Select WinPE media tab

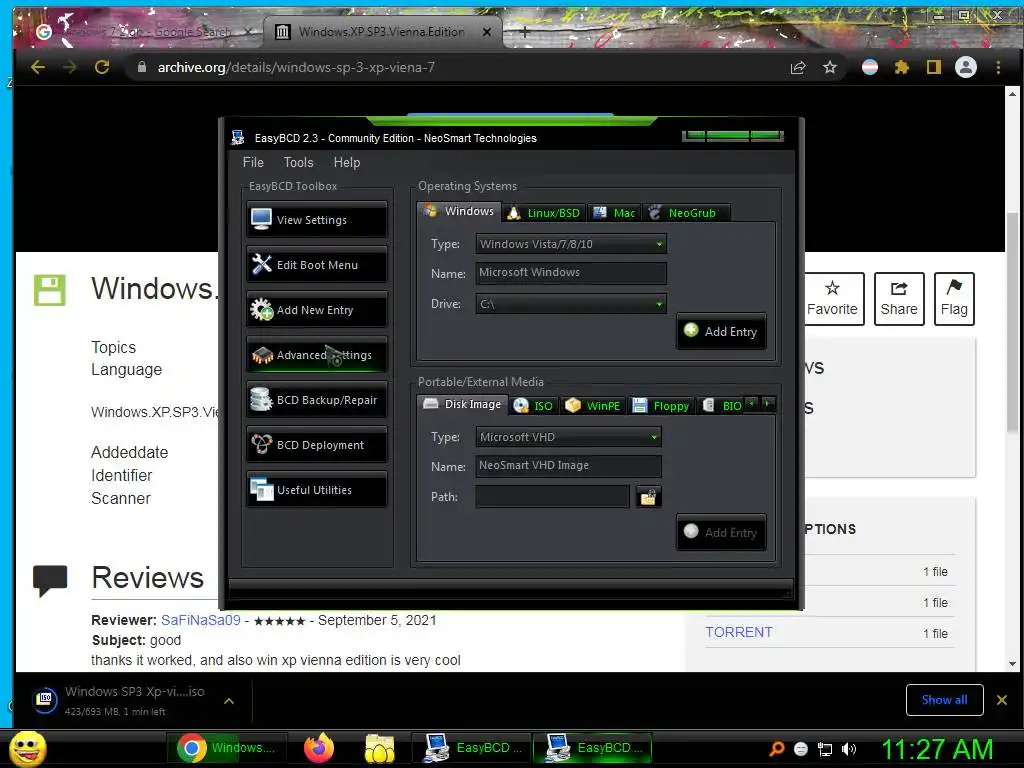click(593, 406)
